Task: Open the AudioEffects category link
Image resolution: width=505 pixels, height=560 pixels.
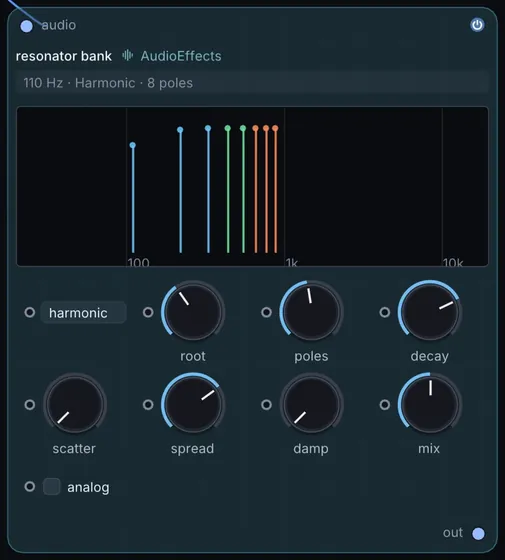Action: click(181, 56)
